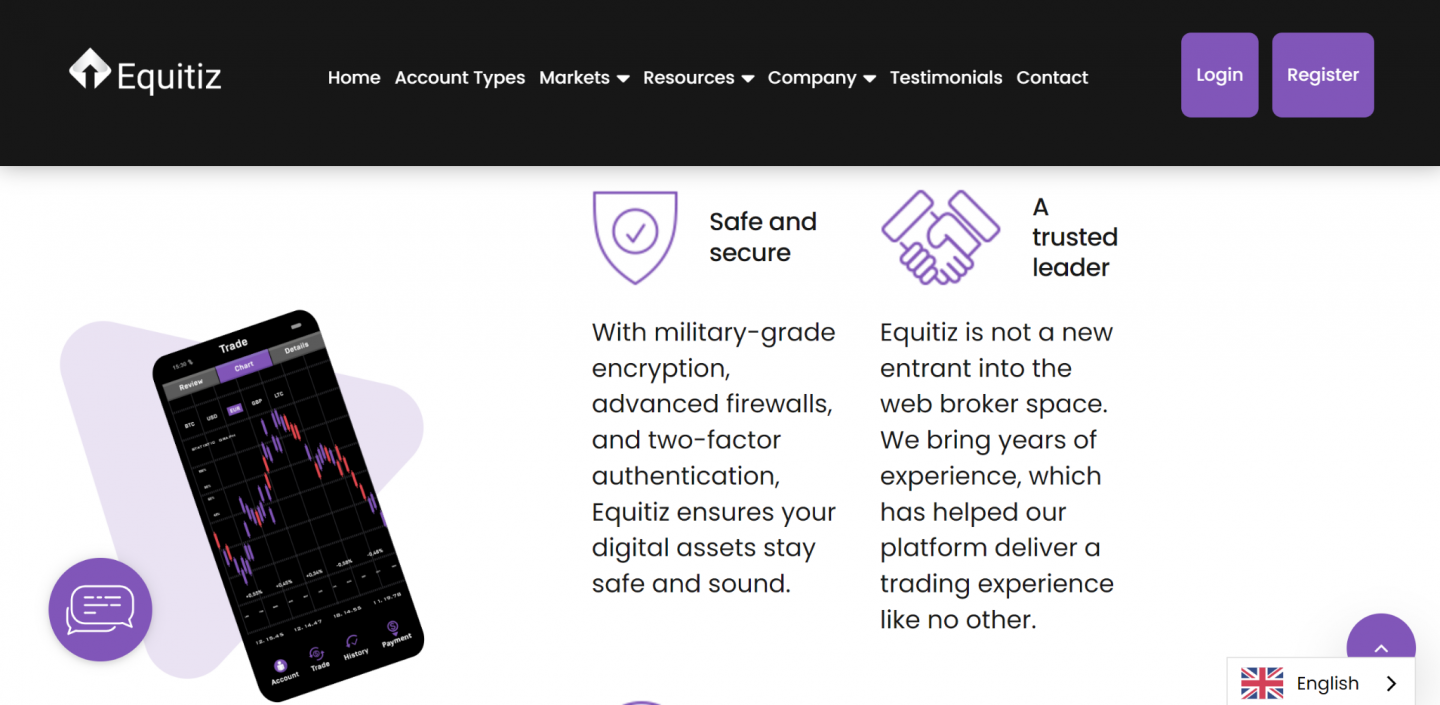Image resolution: width=1440 pixels, height=705 pixels.
Task: Click the shield icon above Safe and secure
Action: pyautogui.click(x=635, y=236)
